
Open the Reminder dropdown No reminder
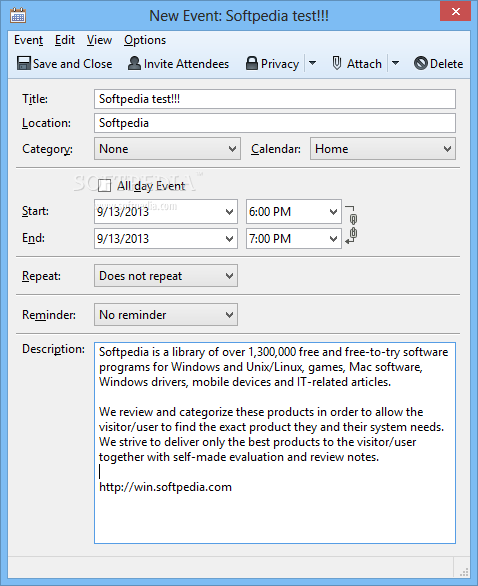coord(166,315)
